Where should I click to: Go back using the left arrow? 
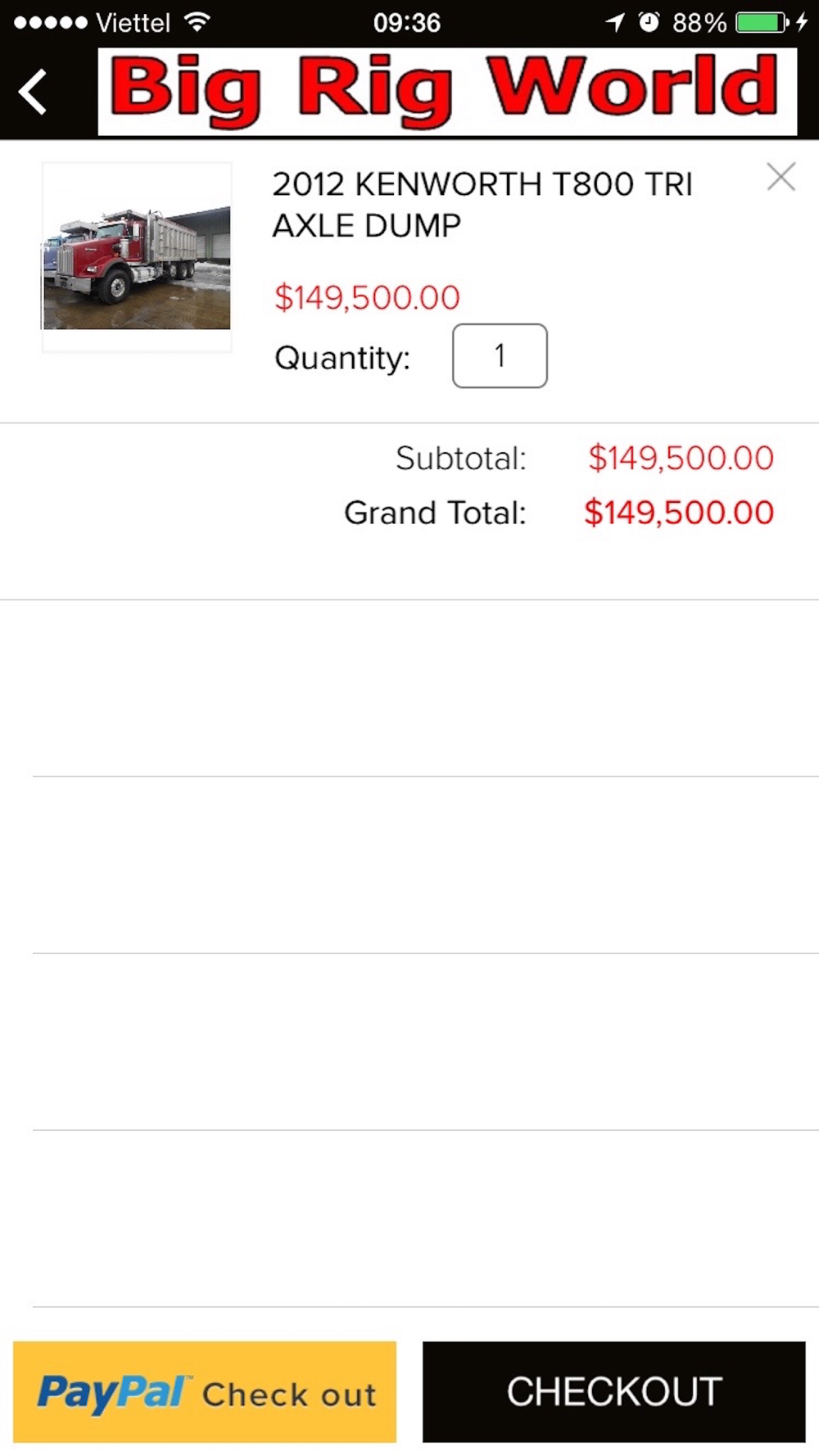pyautogui.click(x=33, y=92)
